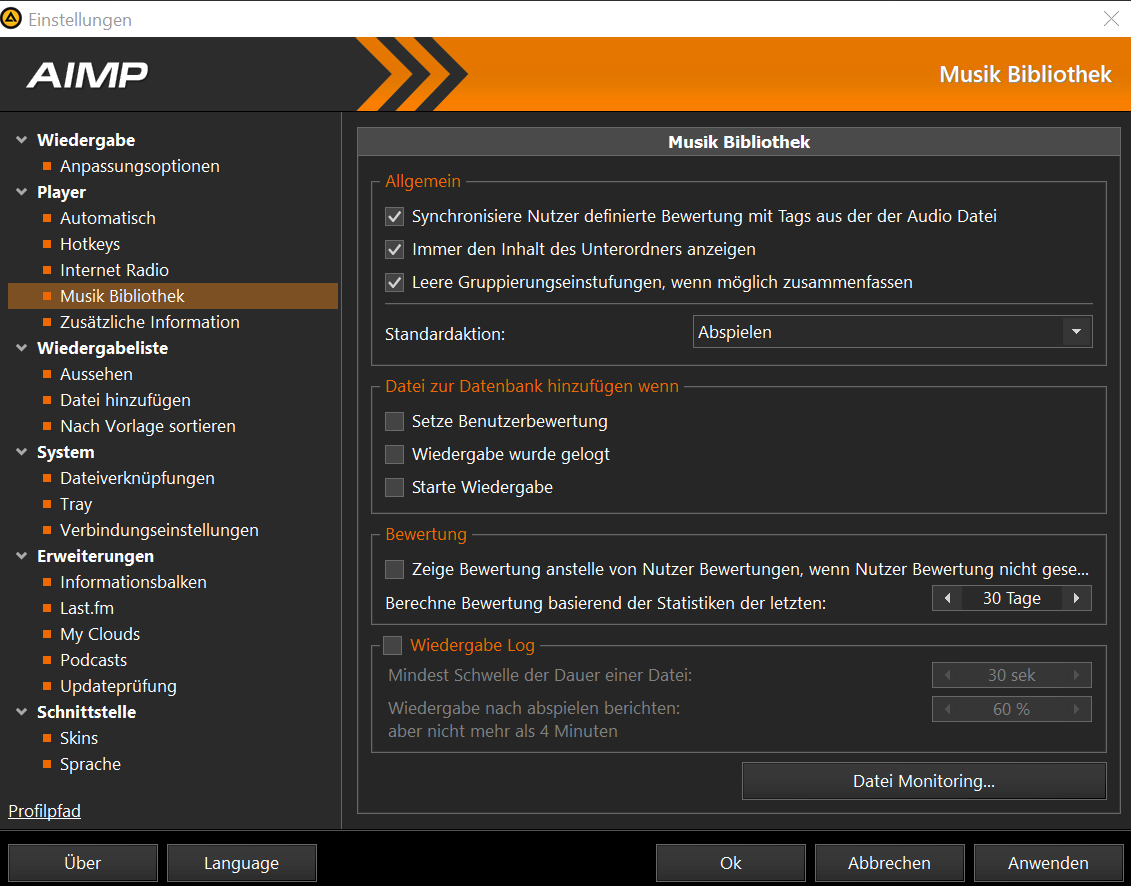The width and height of the screenshot is (1131, 886).
Task: Uncheck Immer den Inhalt des Unterordners anzeigen
Action: coord(394,250)
